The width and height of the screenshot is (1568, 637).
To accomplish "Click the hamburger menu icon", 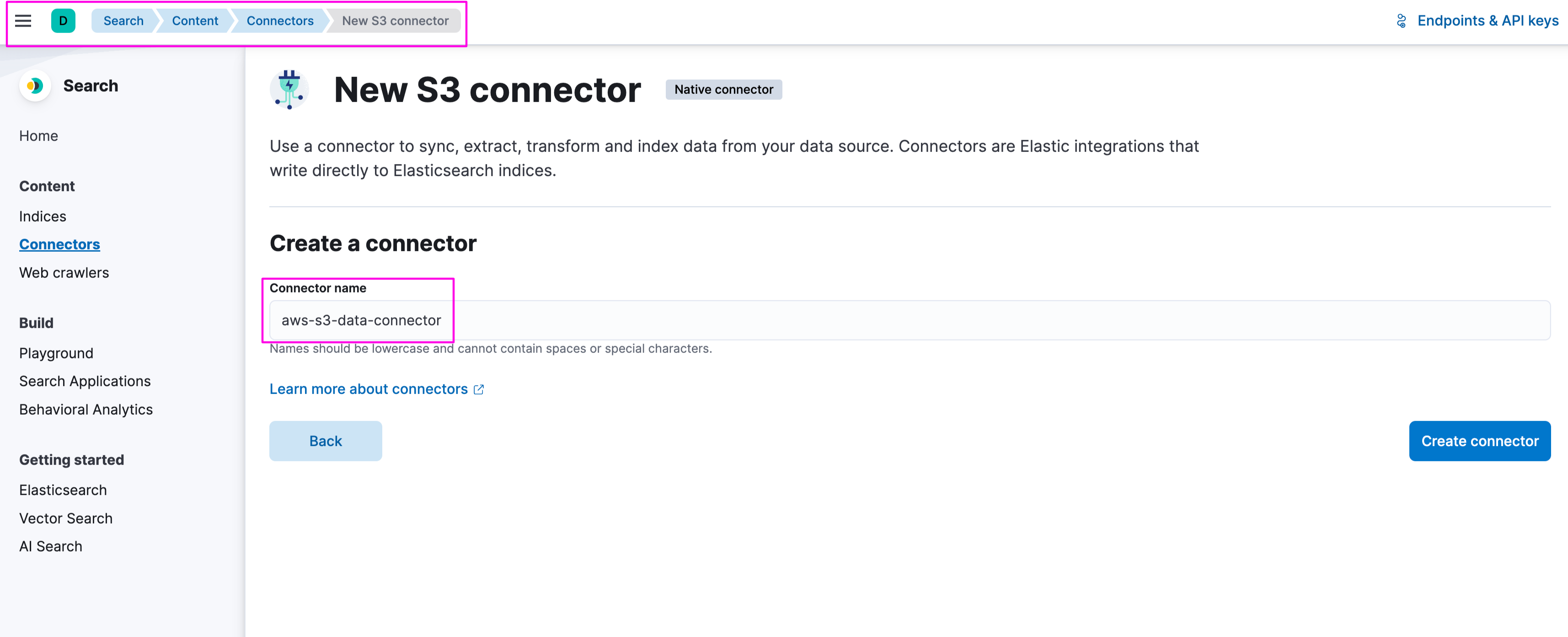I will click(x=23, y=20).
